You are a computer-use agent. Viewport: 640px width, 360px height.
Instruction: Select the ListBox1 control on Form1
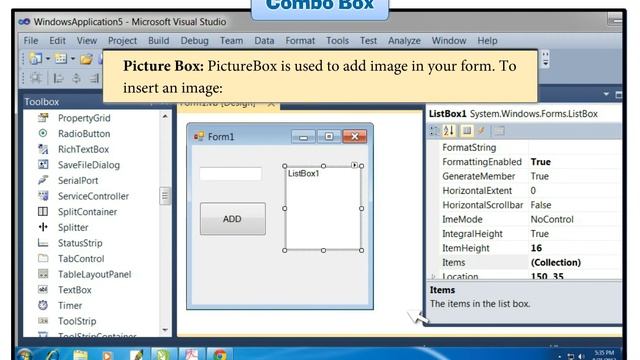pos(323,208)
